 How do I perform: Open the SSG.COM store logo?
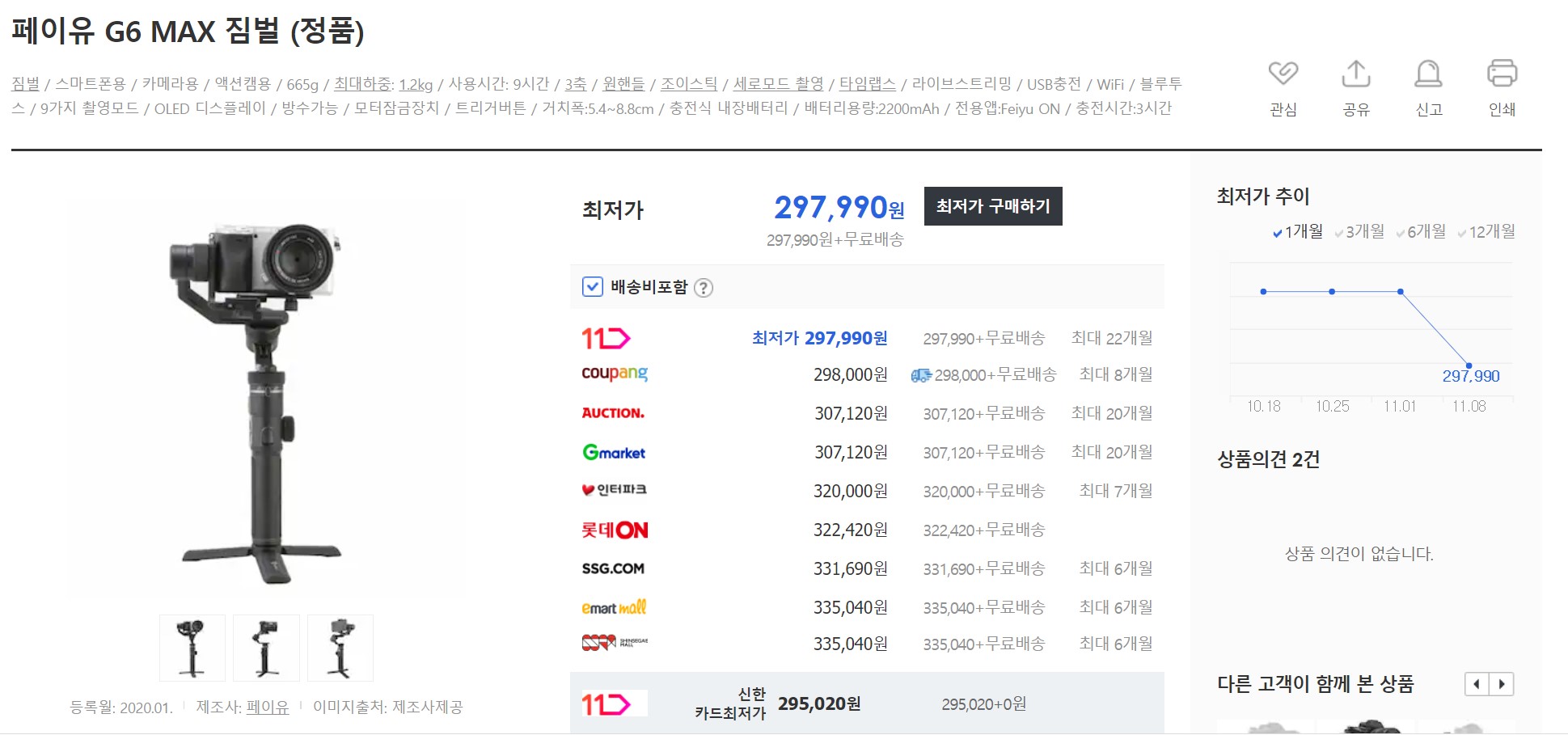coord(613,568)
